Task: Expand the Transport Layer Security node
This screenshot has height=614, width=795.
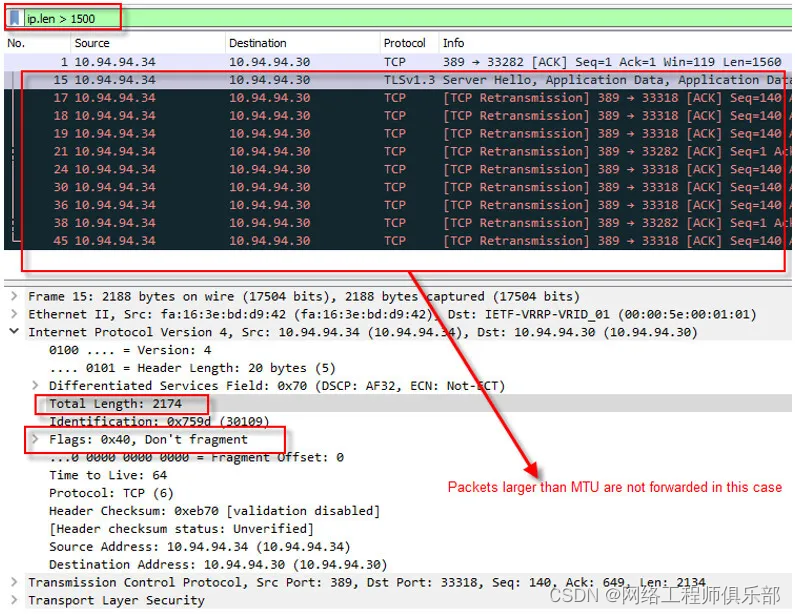Action: pos(14,600)
